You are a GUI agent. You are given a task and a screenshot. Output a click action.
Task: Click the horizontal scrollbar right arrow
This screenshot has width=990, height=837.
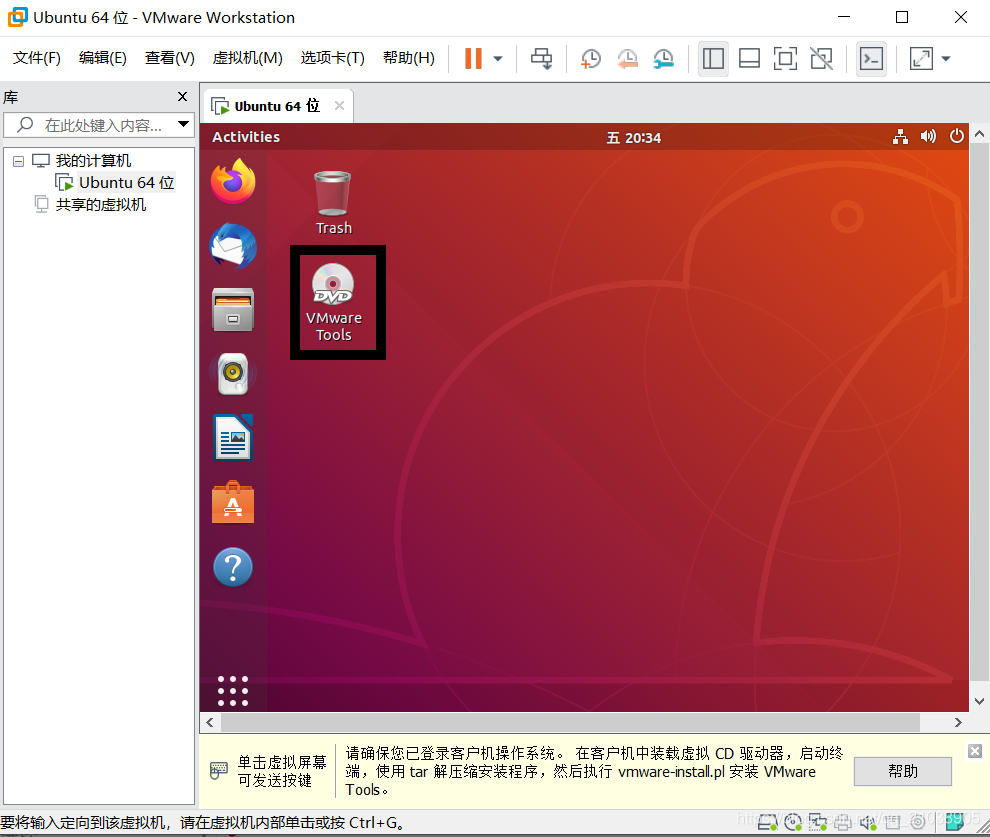(958, 722)
